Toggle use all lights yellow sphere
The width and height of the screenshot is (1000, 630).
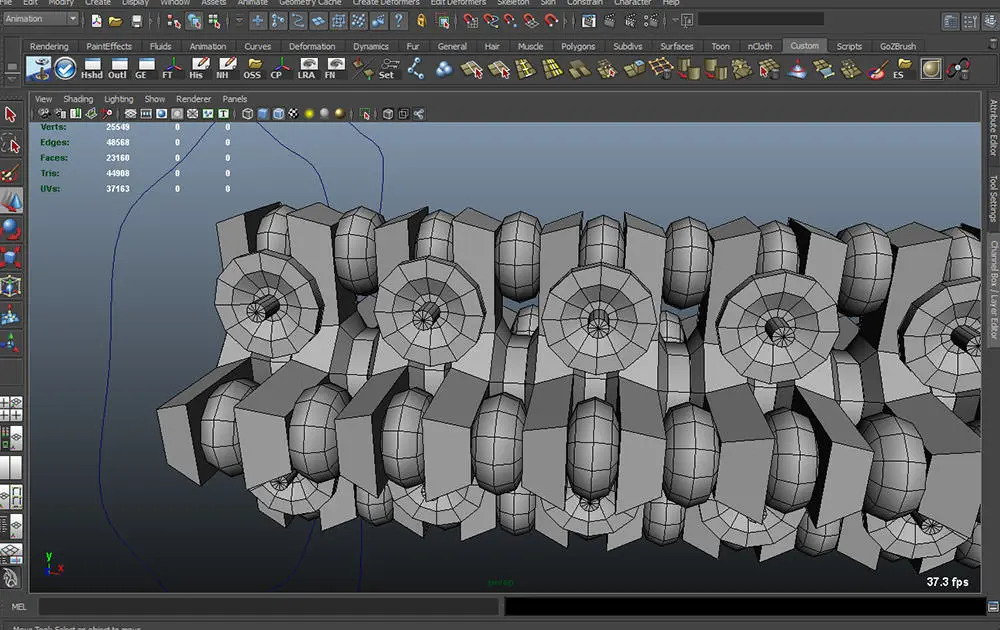click(x=309, y=114)
